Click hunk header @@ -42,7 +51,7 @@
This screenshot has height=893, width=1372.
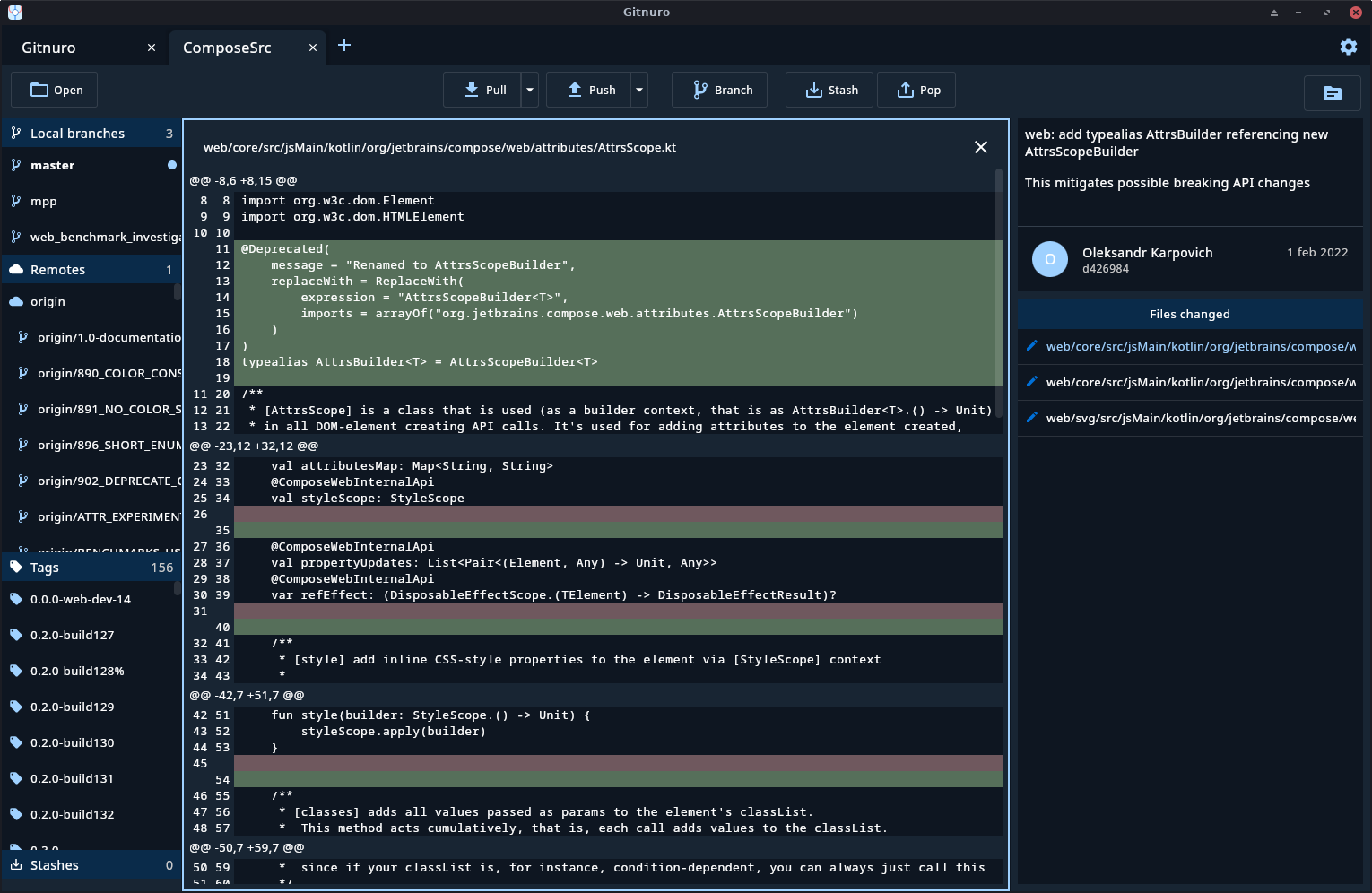pyautogui.click(x=247, y=695)
